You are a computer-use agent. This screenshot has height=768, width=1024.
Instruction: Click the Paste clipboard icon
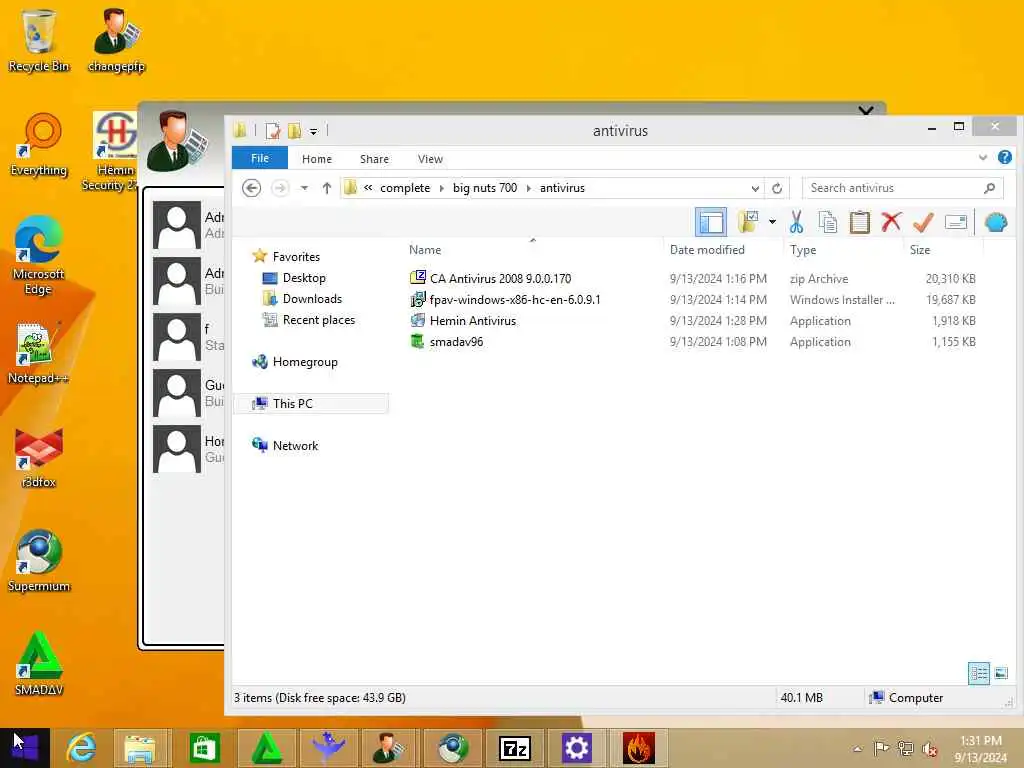coord(859,222)
